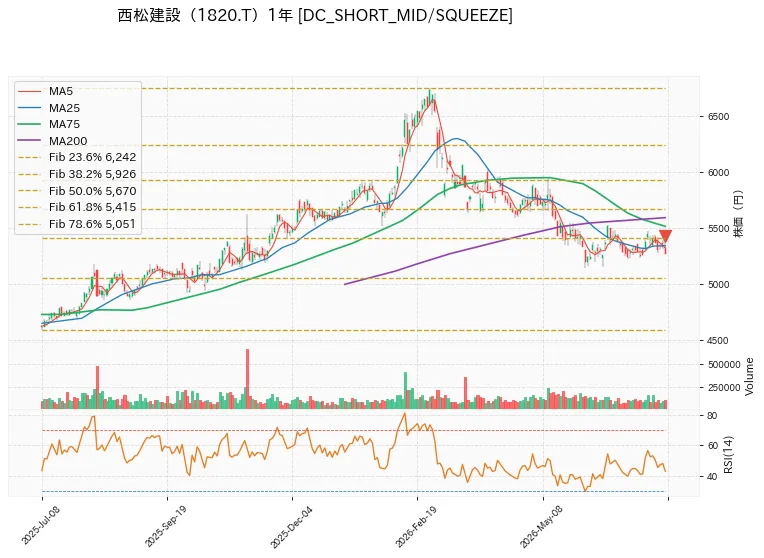This screenshot has height=558, width=764.
Task: Select the Fib 38.2% 5,926 legend item
Action: click(x=77, y=174)
